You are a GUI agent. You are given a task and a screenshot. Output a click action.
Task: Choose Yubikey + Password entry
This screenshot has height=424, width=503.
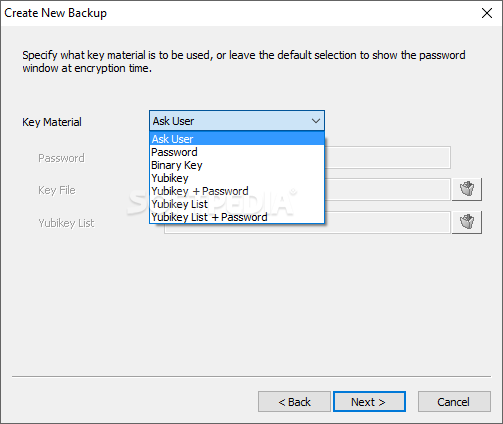coord(237,191)
